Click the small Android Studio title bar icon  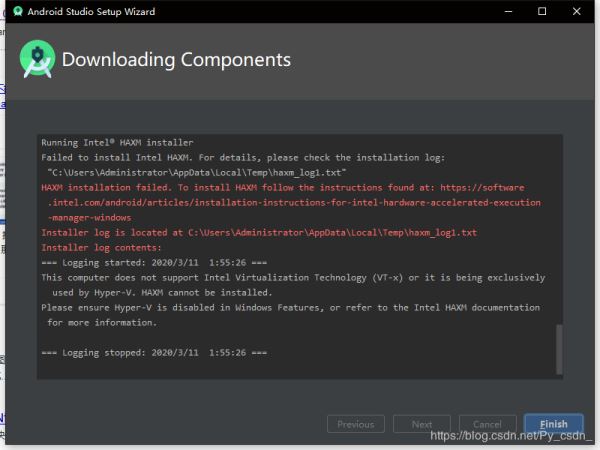[x=18, y=11]
